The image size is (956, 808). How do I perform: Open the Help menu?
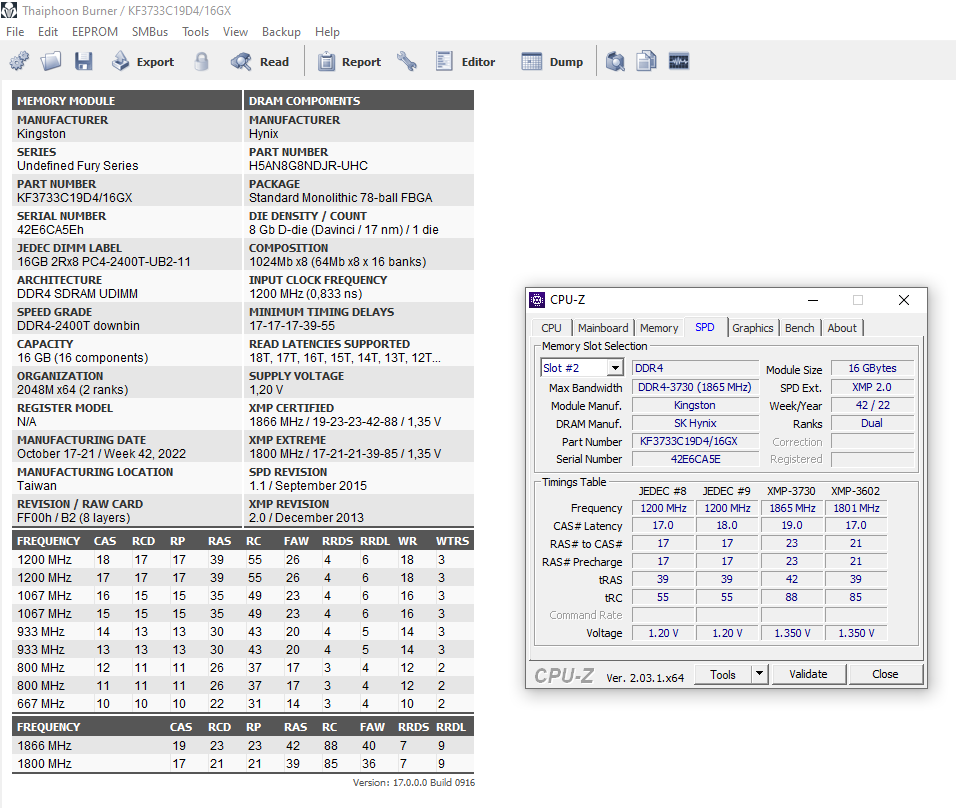[327, 32]
